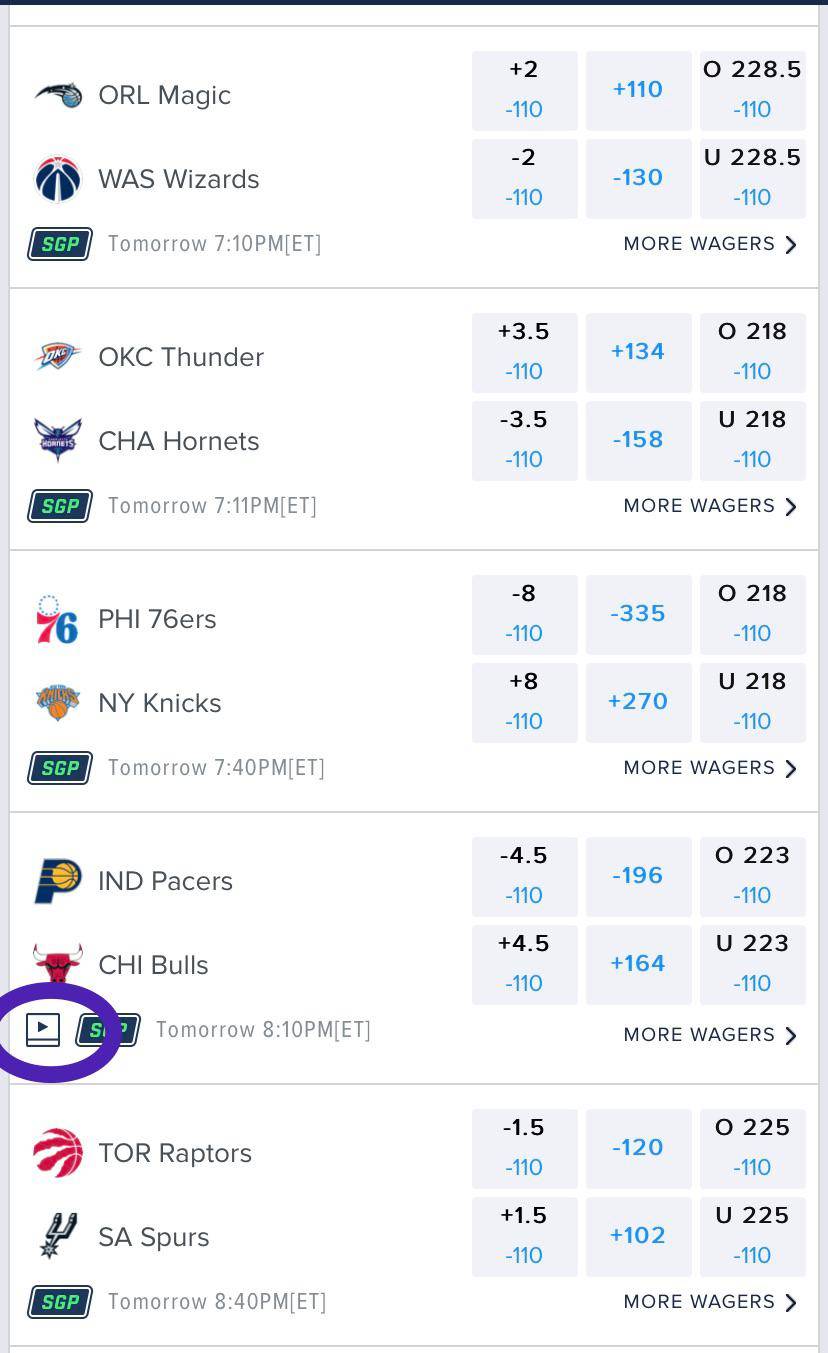Choose WAS Wizards -130 moneyline

click(638, 178)
